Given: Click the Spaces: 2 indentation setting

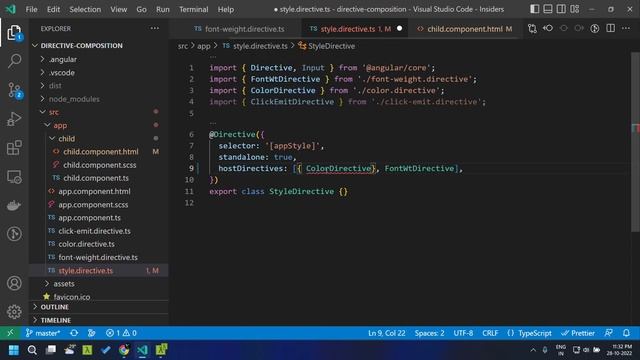Looking at the screenshot, I should click(x=429, y=333).
